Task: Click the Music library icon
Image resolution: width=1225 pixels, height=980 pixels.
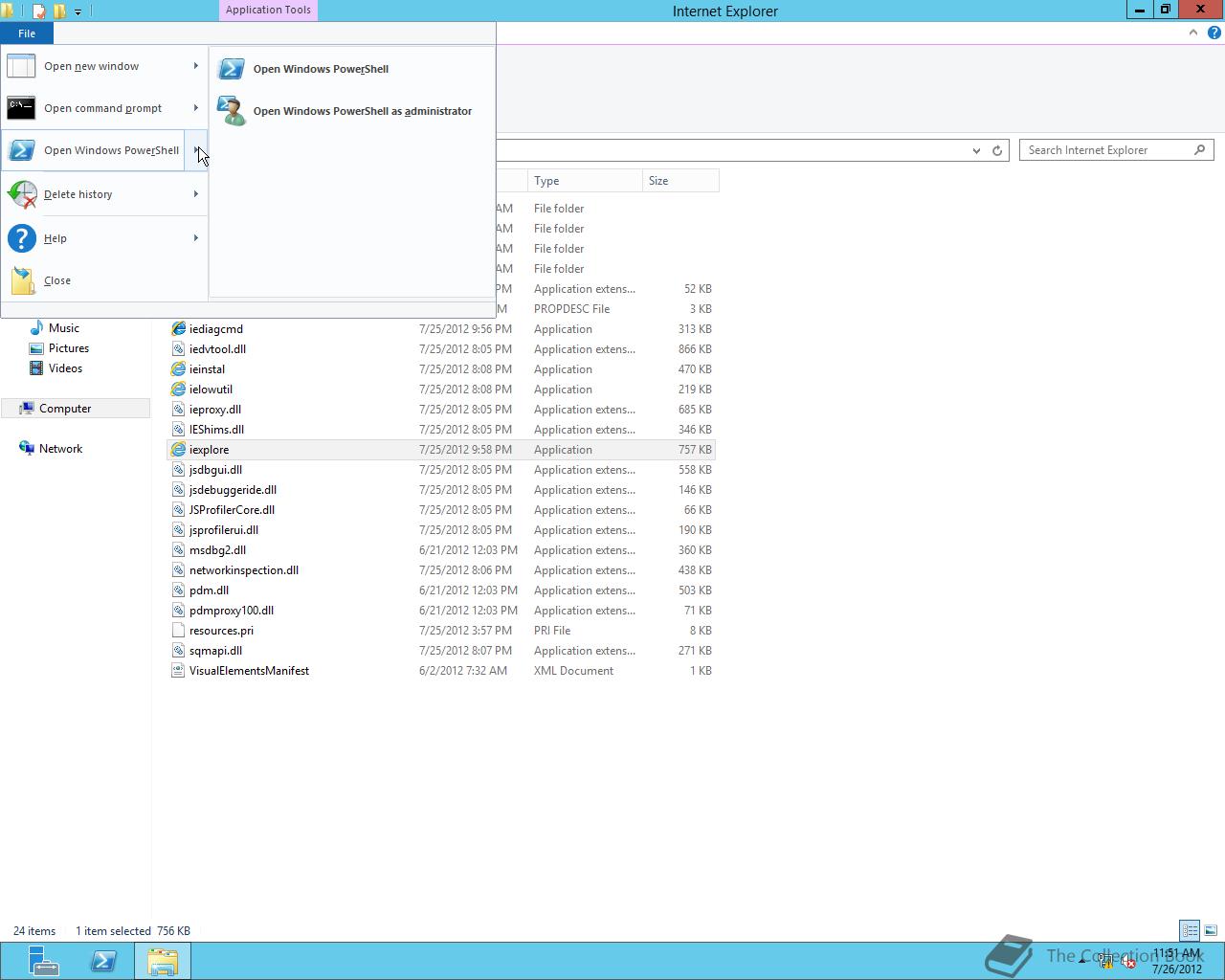Action: 36,328
